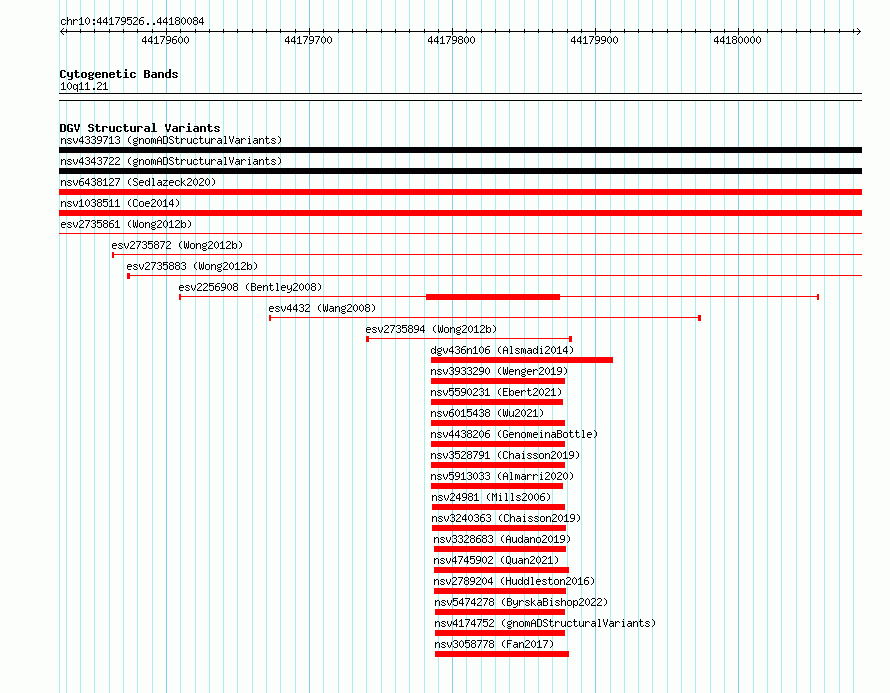890x693 pixels.
Task: Select the nsv5590231 Ebert2021 label
Action: point(496,392)
